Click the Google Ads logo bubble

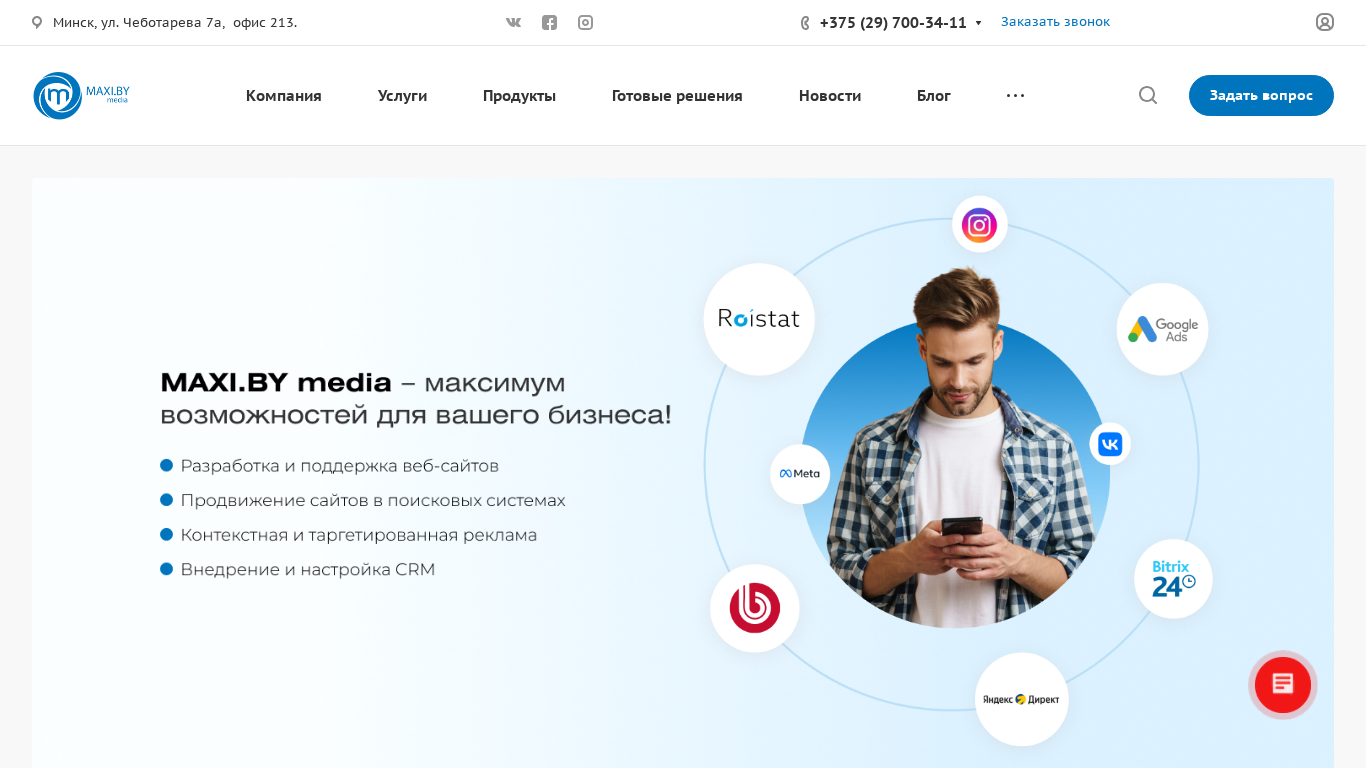(x=1162, y=329)
